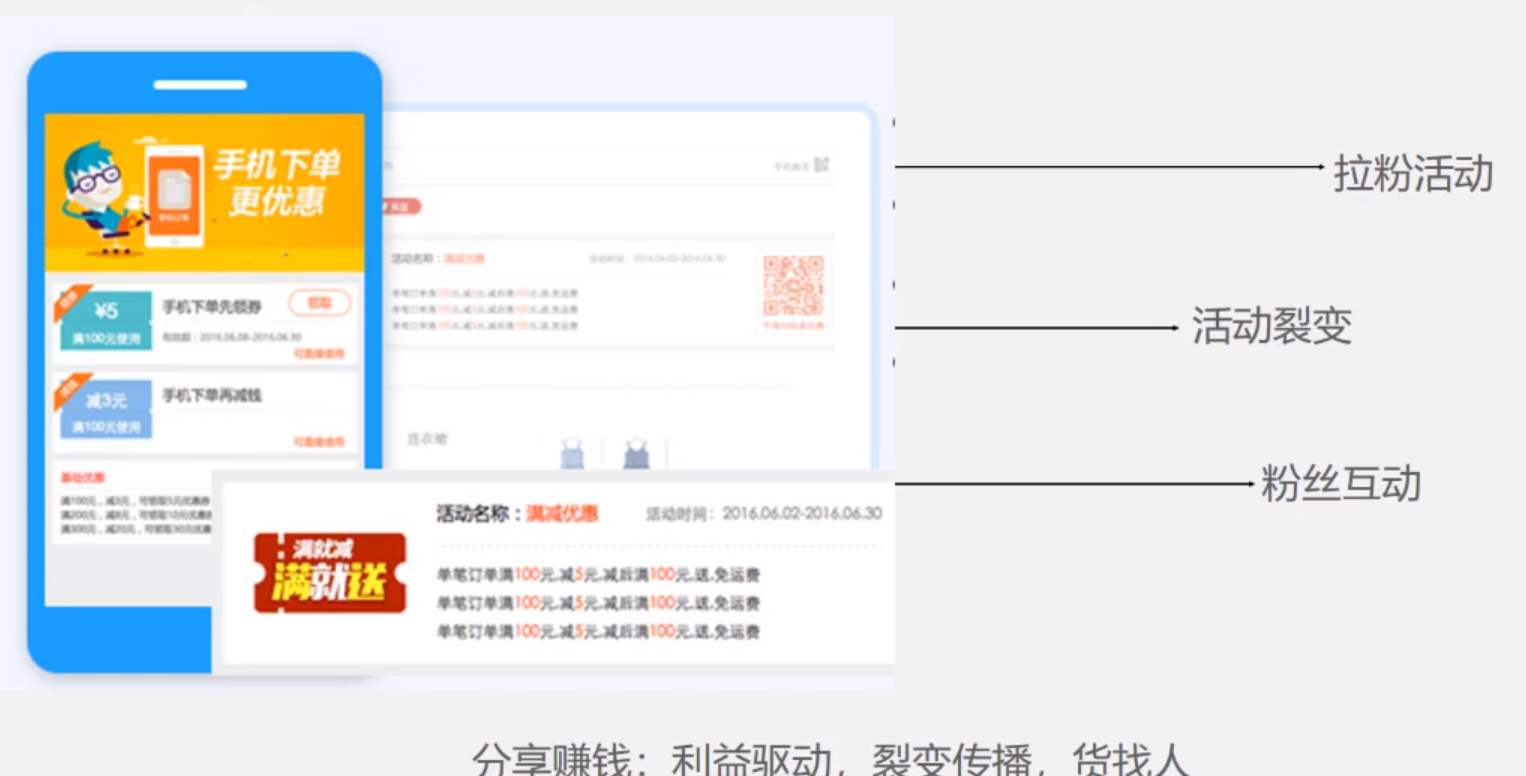
Task: Click 手机下单再减钱 coupon title
Action: coord(212,396)
